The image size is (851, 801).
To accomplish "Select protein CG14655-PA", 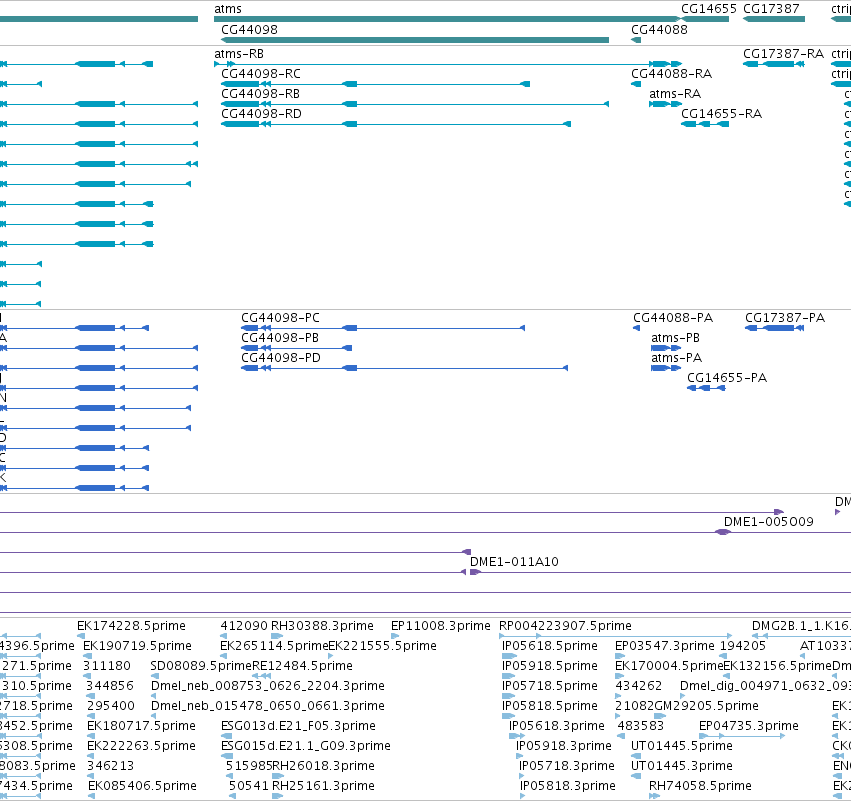I will coord(727,378).
